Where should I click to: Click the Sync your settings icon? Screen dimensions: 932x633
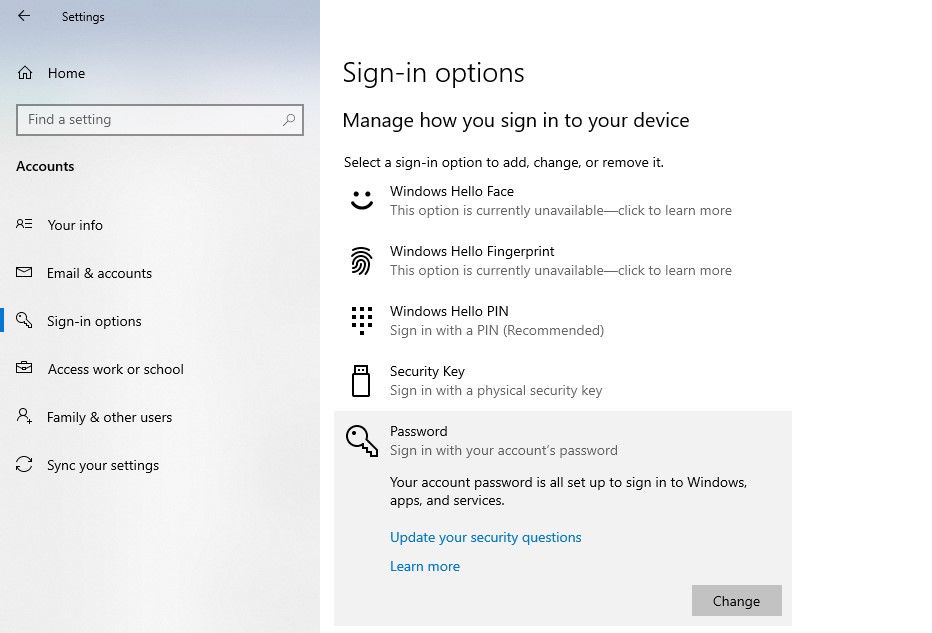25,465
